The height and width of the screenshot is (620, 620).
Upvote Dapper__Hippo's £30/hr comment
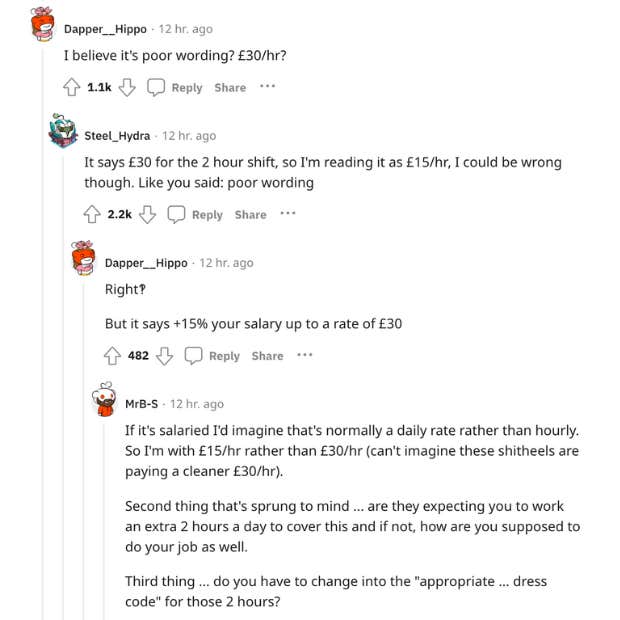click(72, 87)
